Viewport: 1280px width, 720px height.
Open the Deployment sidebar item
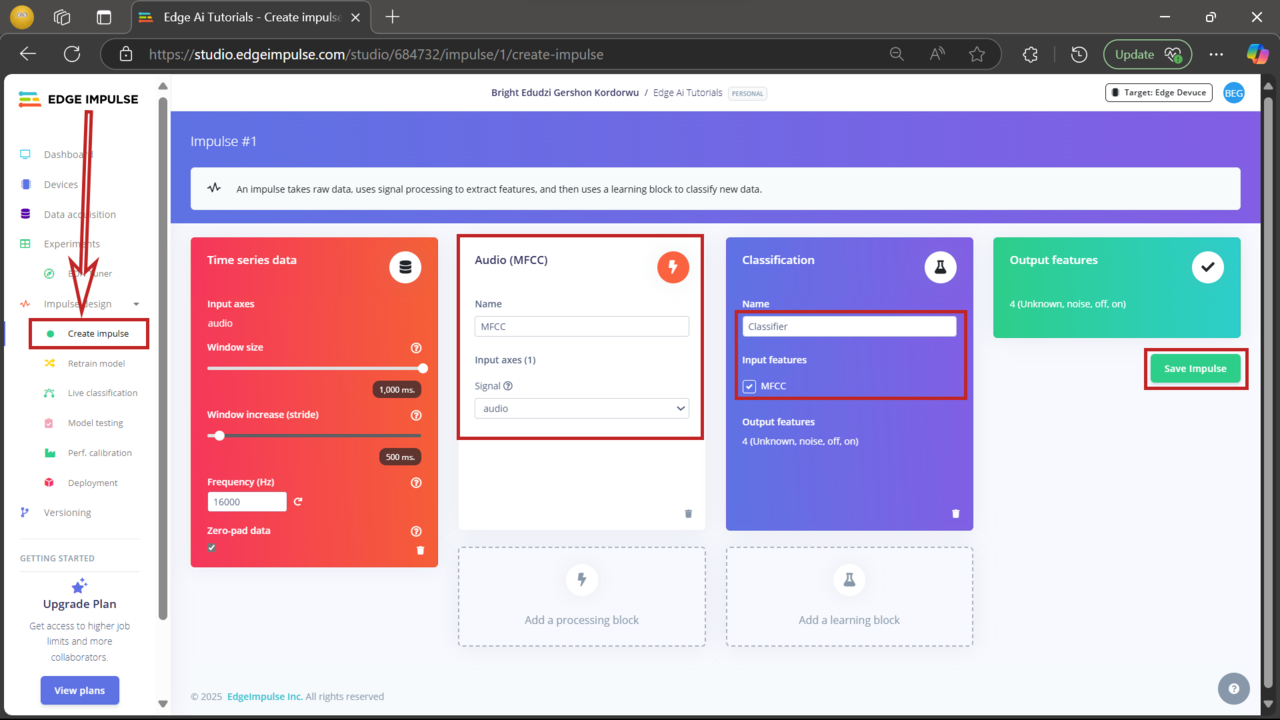pos(93,483)
